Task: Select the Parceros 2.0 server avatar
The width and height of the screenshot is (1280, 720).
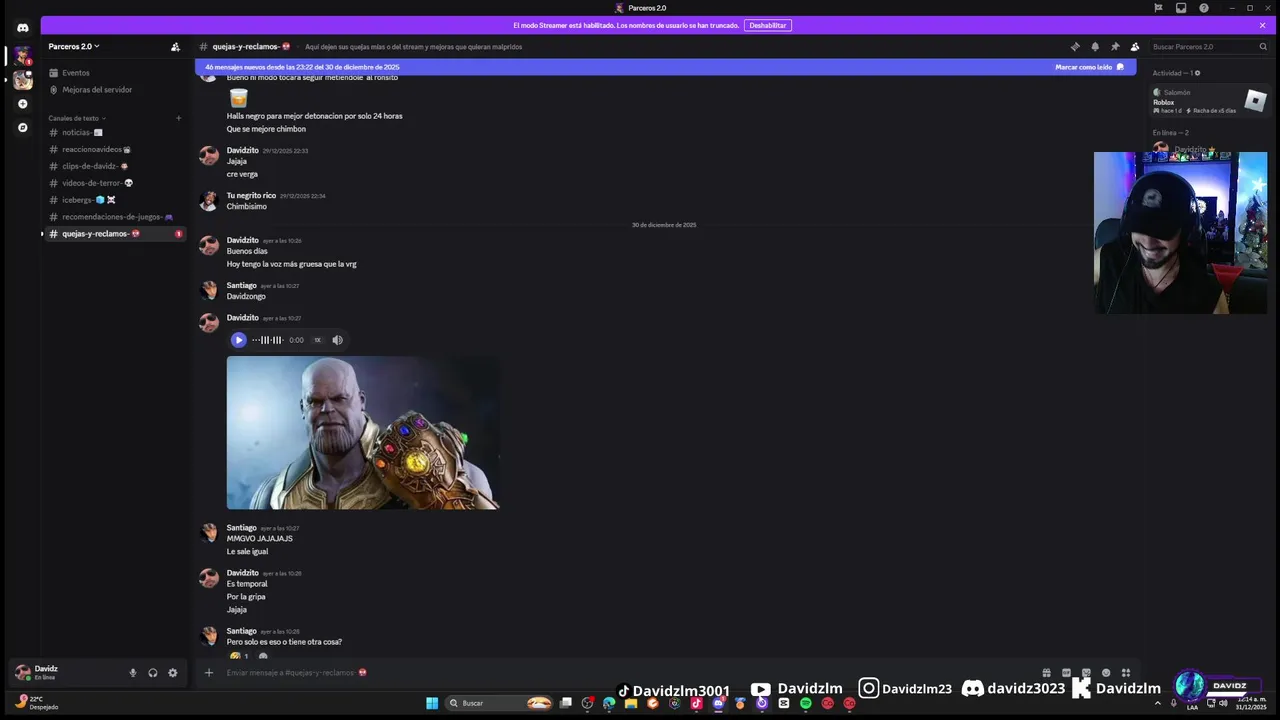Action: pyautogui.click(x=22, y=56)
